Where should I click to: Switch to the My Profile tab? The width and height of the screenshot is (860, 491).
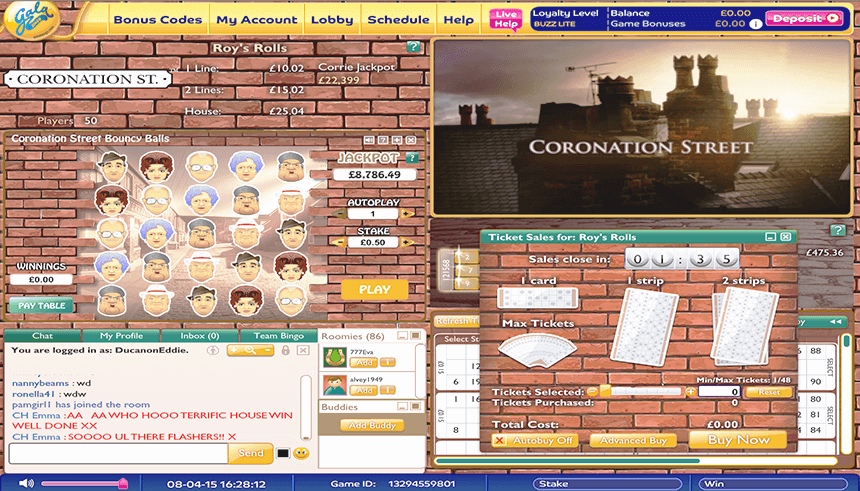point(121,336)
